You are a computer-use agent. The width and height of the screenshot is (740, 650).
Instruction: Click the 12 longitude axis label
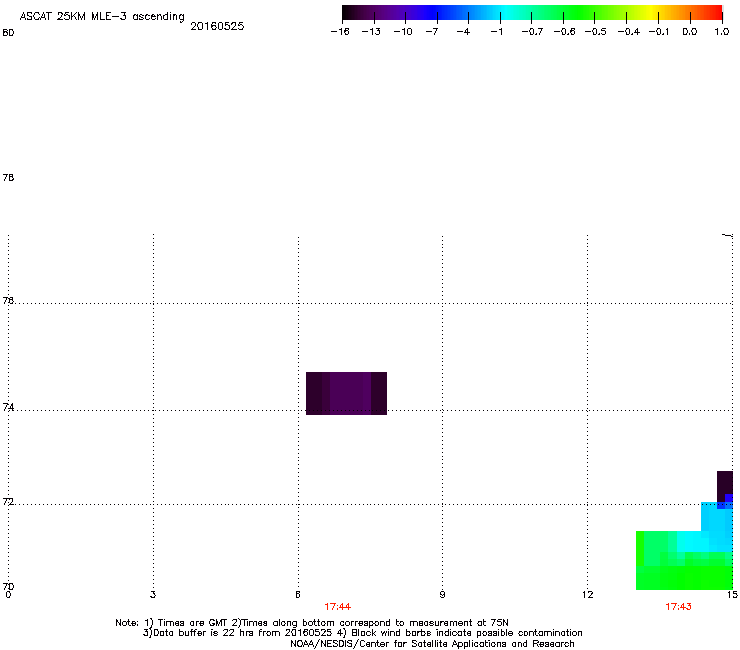click(588, 594)
